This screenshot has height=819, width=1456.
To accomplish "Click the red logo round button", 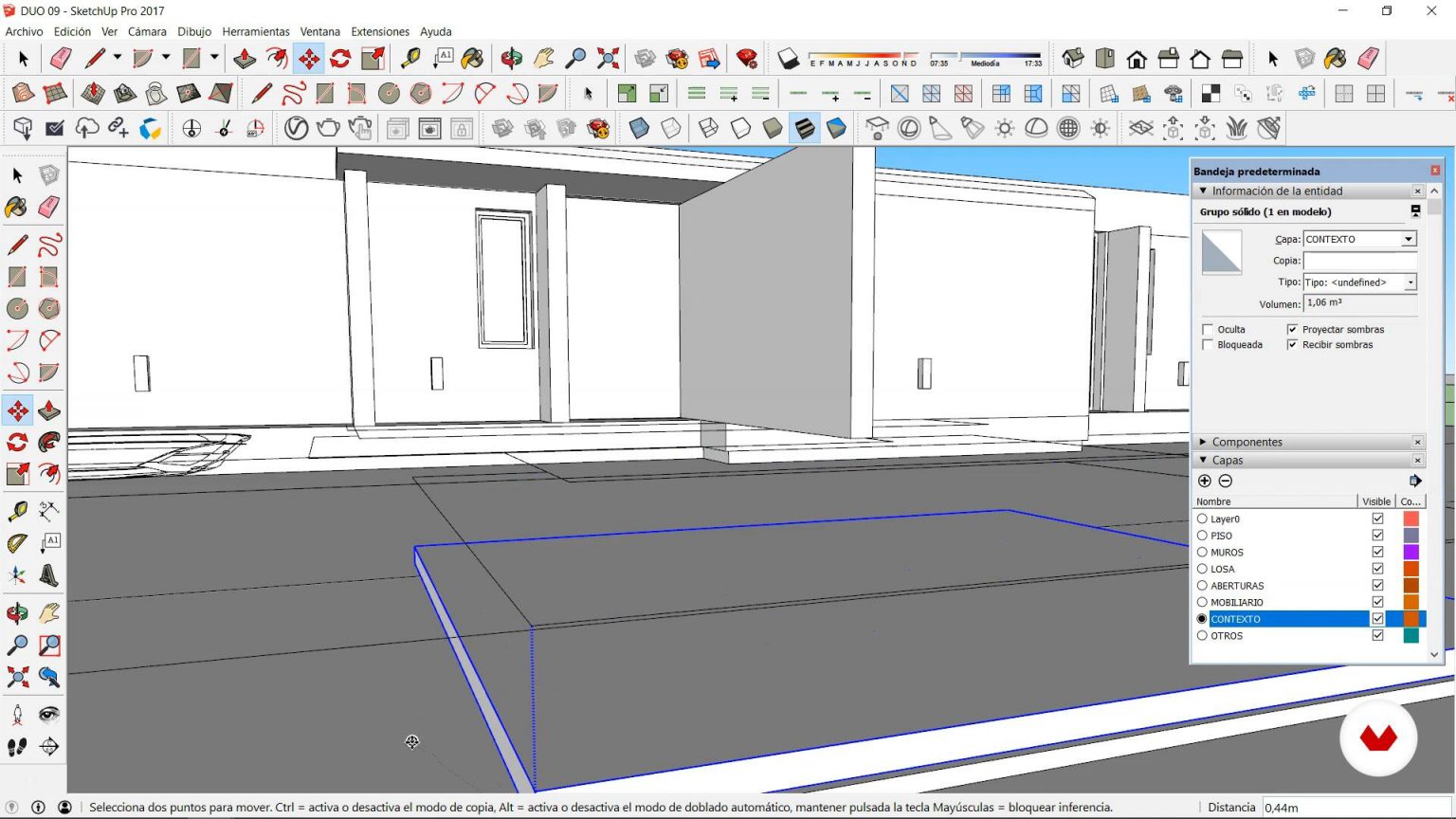I will pos(1378,737).
